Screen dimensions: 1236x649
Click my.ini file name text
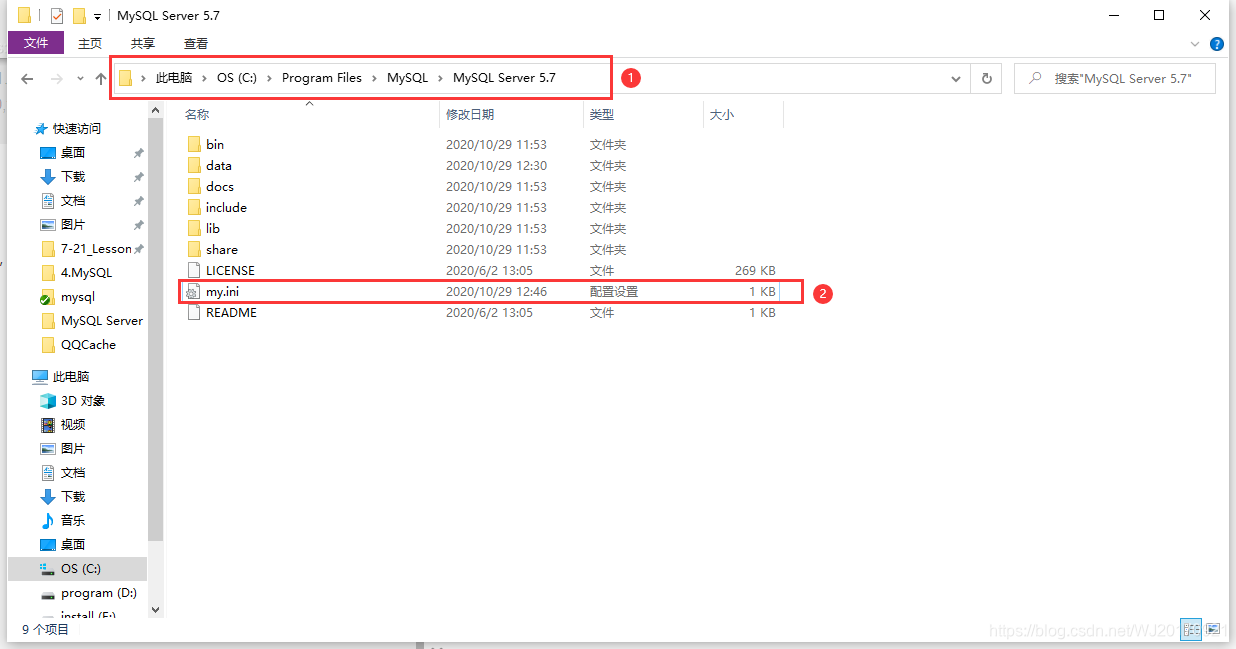222,292
